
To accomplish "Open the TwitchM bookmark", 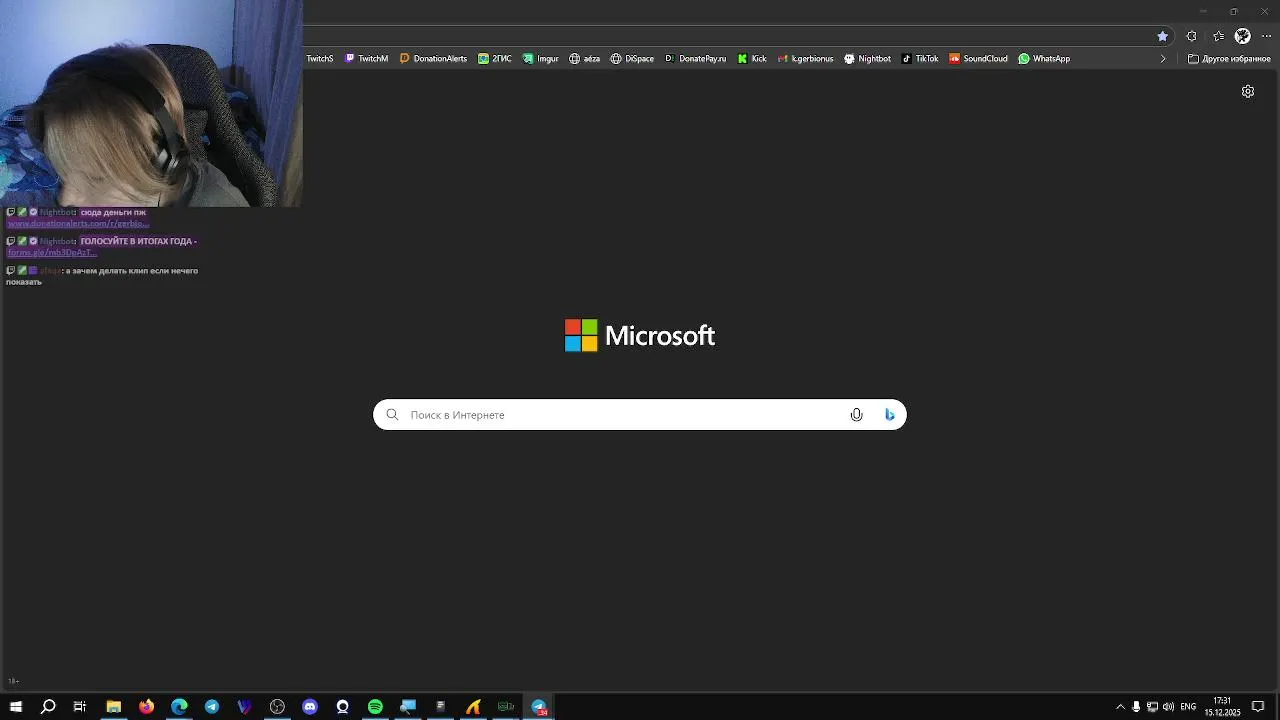I will click(x=366, y=59).
